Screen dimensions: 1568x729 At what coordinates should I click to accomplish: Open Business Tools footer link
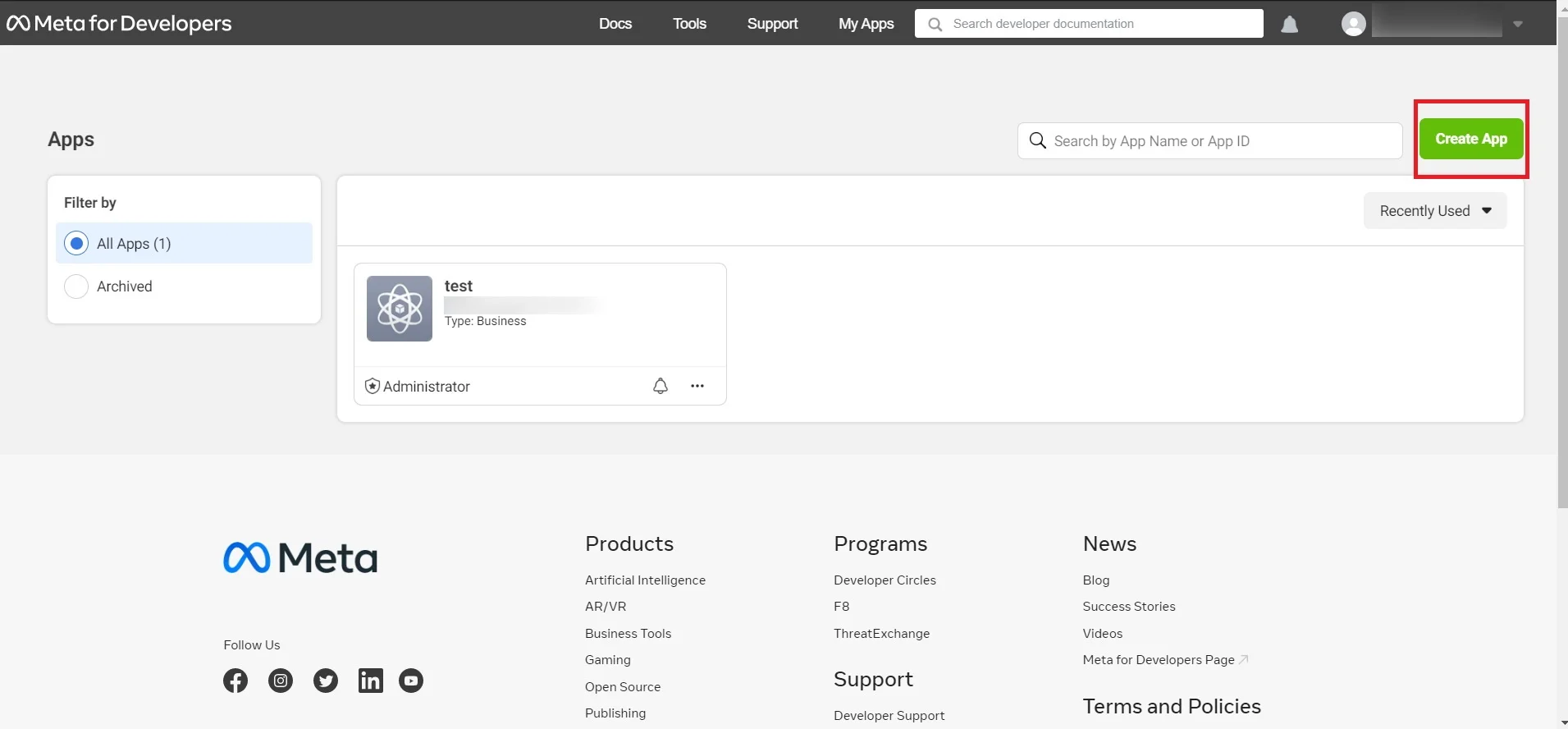coord(628,633)
